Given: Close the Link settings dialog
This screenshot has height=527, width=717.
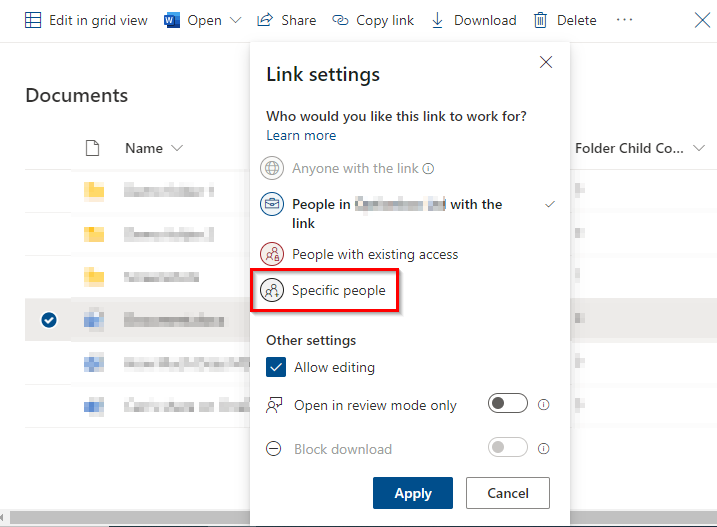Looking at the screenshot, I should [546, 62].
